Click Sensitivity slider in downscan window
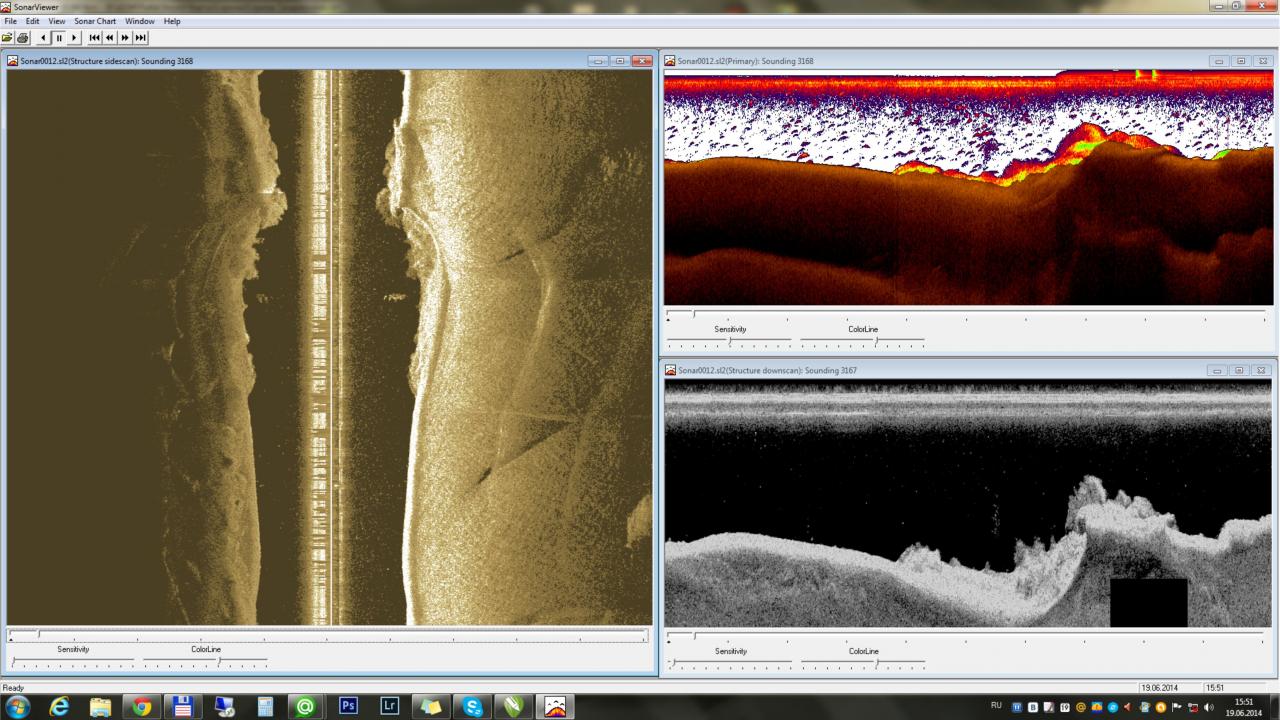Viewport: 1280px width, 720px height. [730, 662]
